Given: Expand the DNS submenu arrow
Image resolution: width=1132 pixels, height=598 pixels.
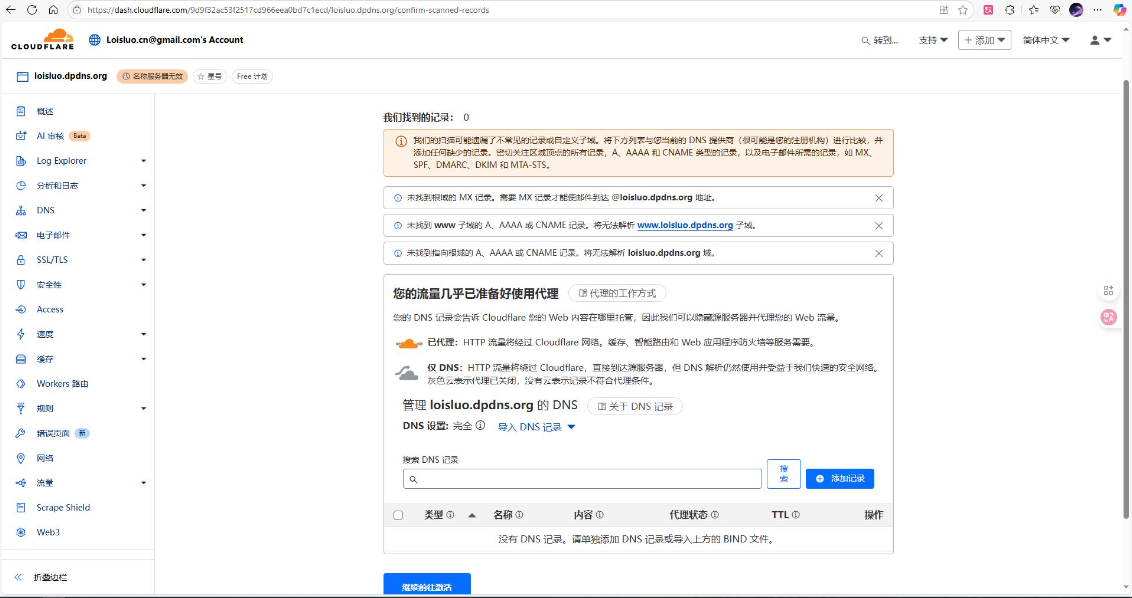Looking at the screenshot, I should click(143, 210).
